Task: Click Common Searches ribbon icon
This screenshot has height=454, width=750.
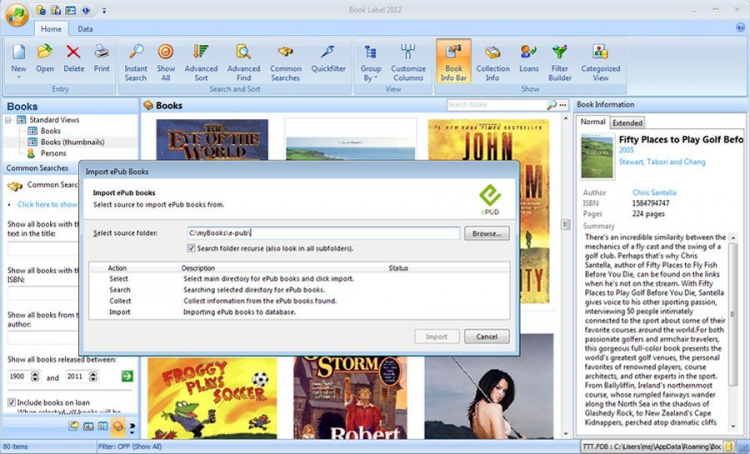Action: tap(286, 52)
